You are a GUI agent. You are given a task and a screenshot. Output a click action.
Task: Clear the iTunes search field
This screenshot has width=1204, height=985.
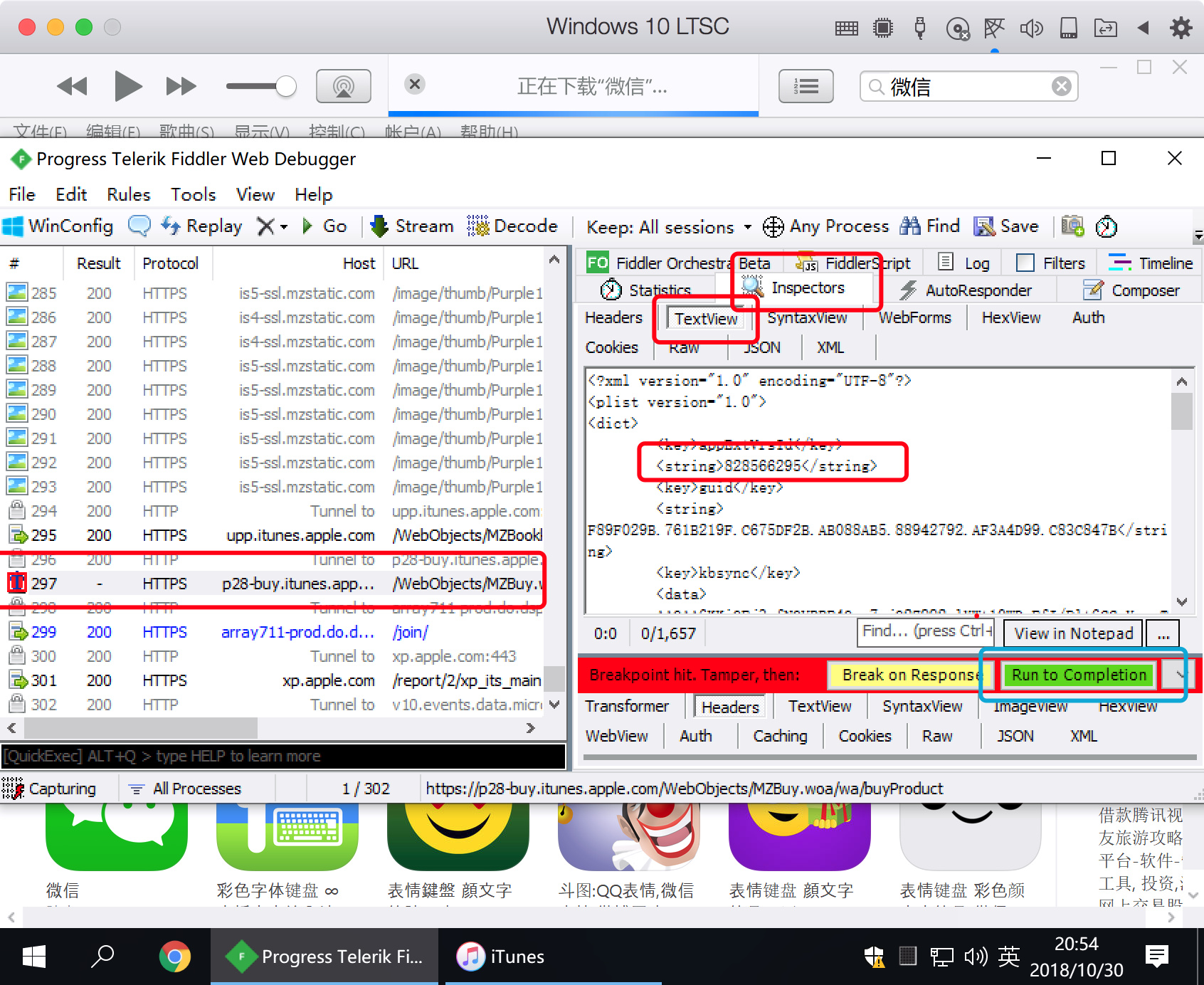1061,87
